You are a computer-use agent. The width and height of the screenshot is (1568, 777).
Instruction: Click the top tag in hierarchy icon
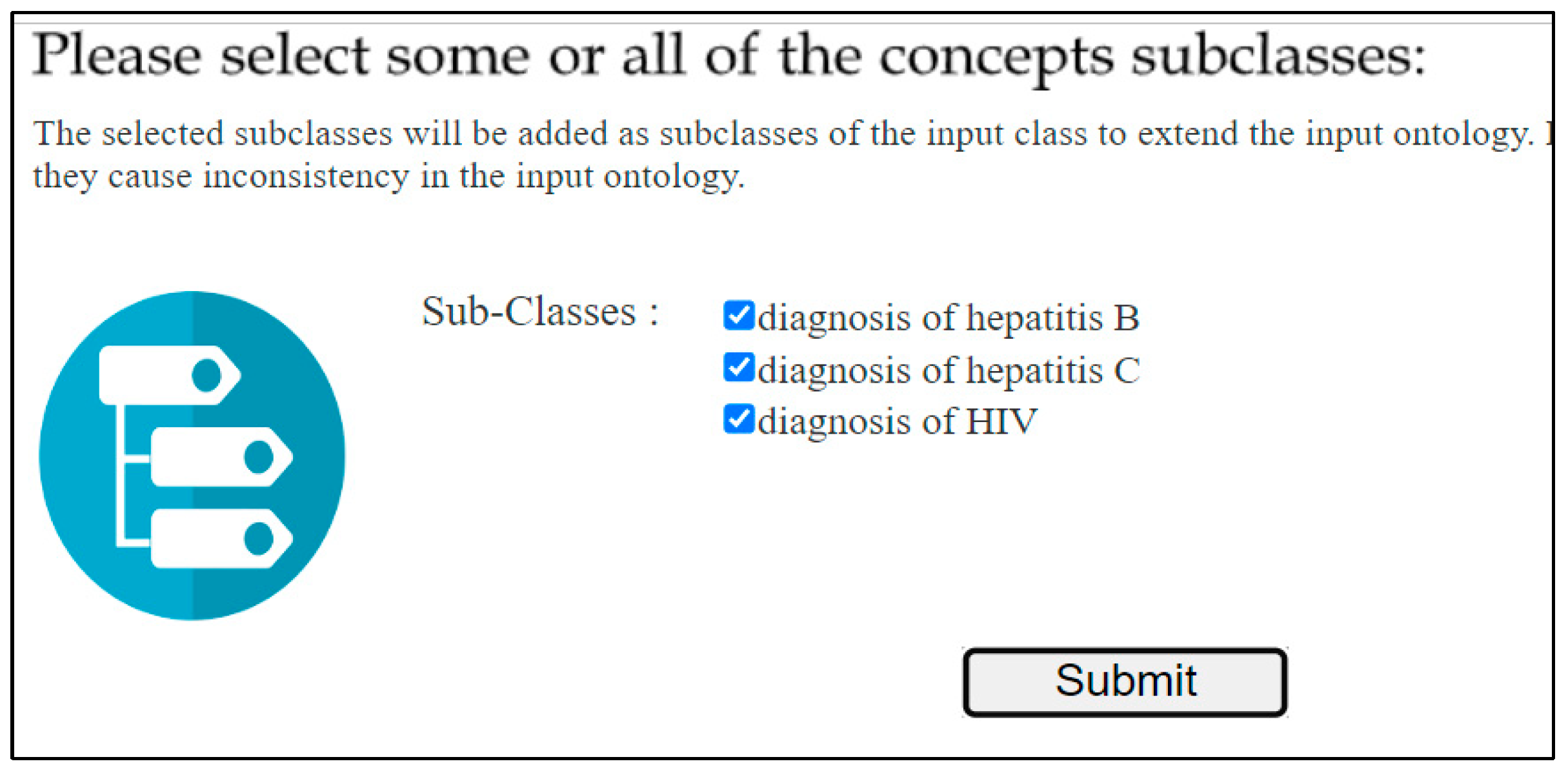tap(155, 376)
